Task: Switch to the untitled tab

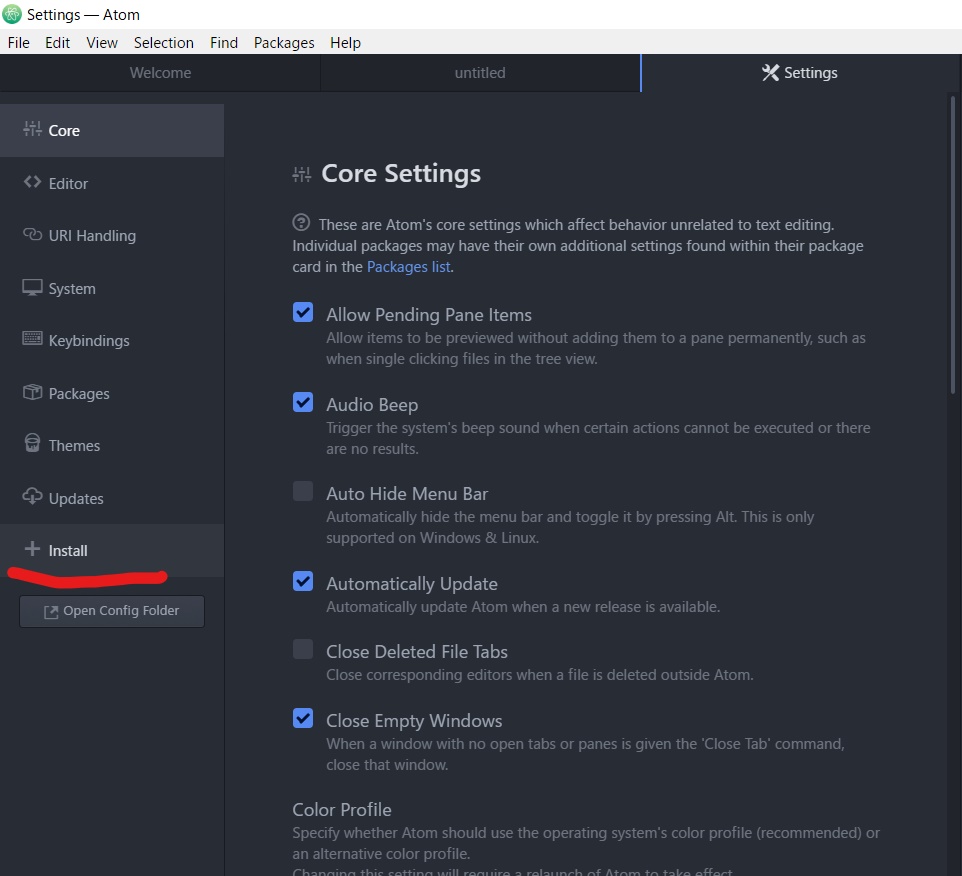Action: [480, 73]
